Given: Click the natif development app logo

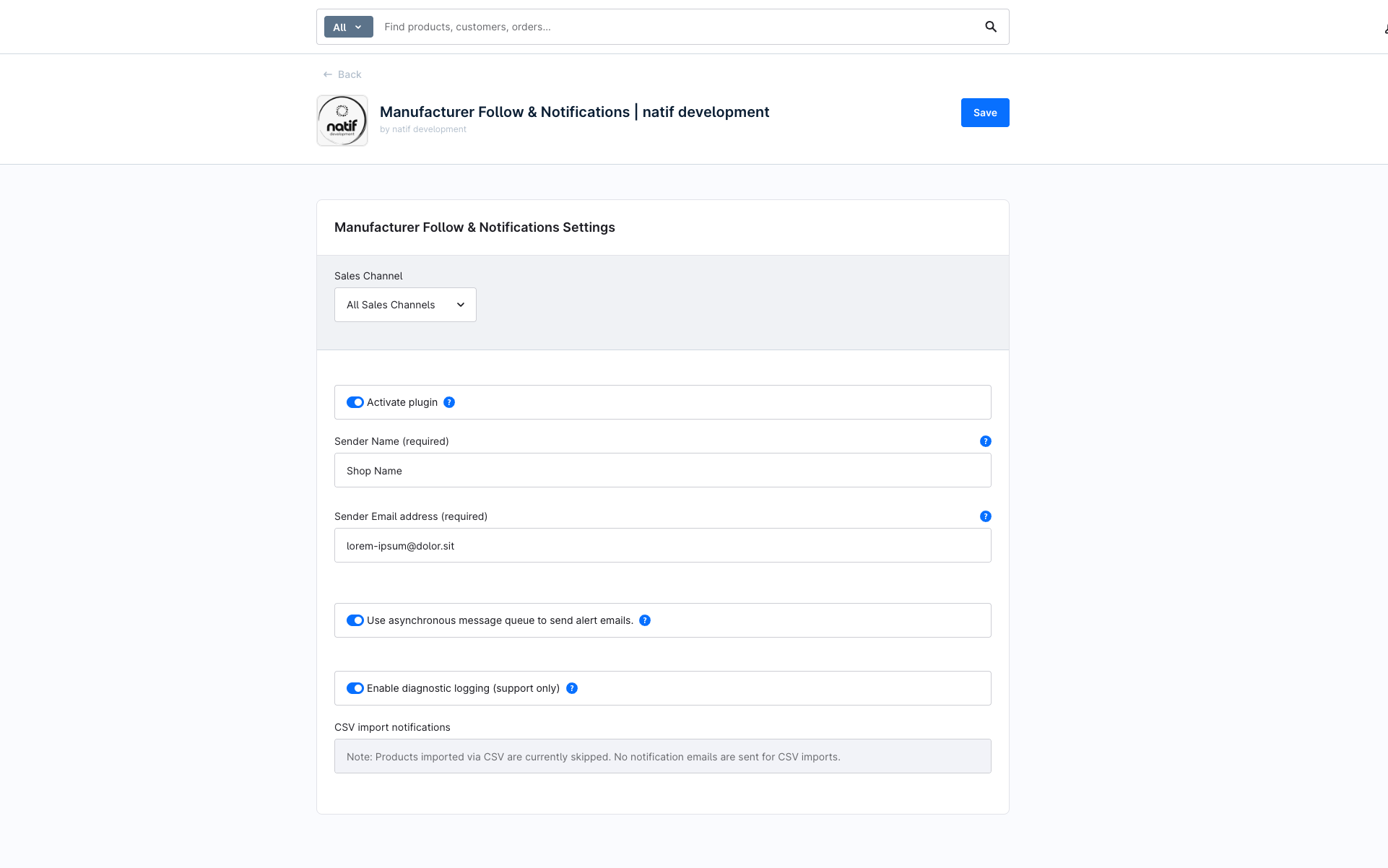Looking at the screenshot, I should (342, 120).
